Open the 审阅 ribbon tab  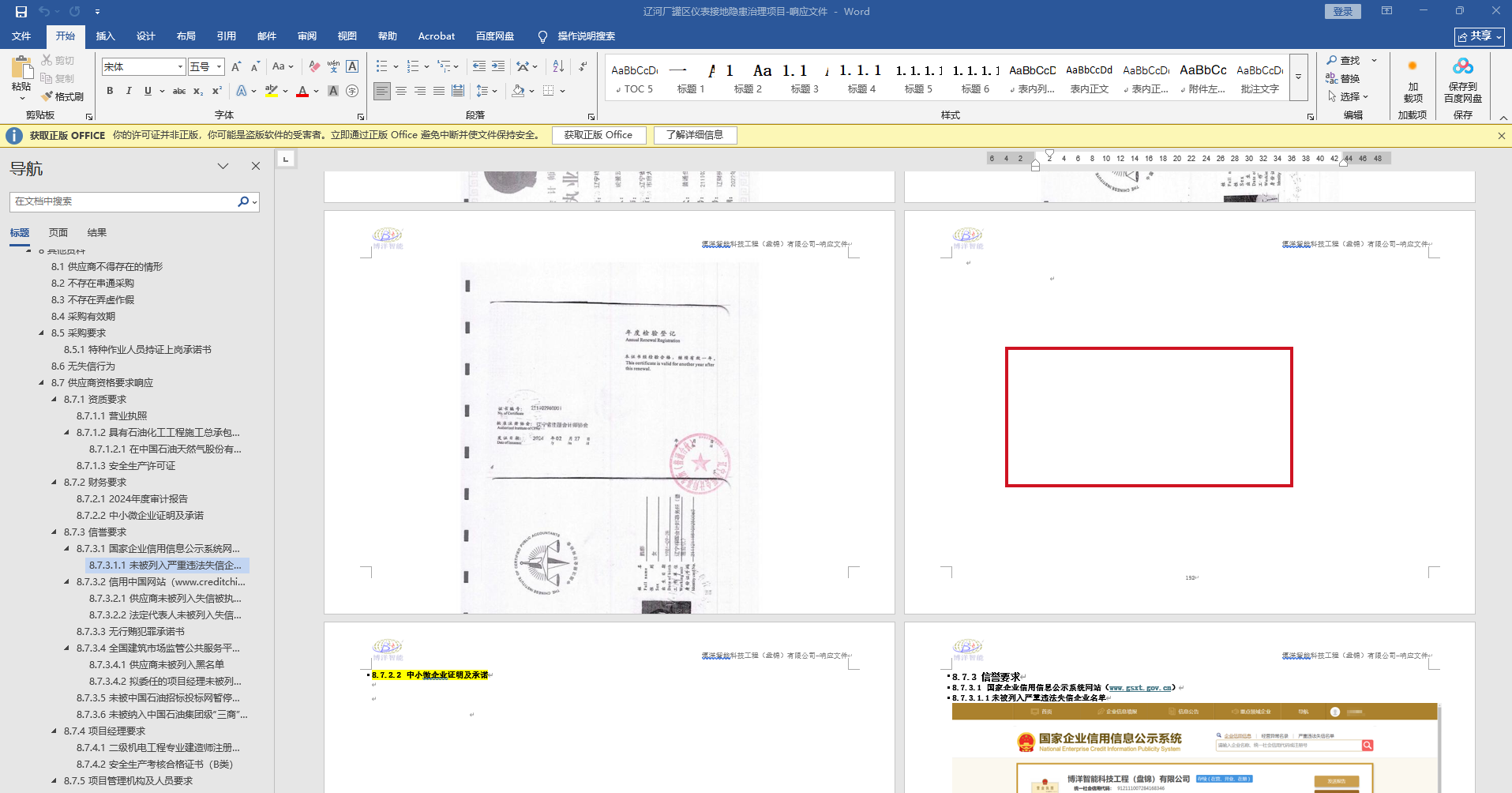[x=307, y=36]
